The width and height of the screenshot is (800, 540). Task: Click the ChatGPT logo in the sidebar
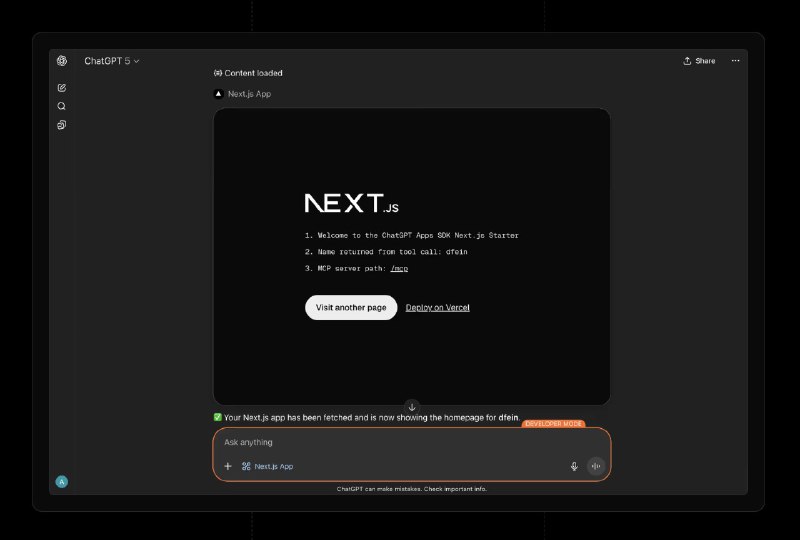pos(62,61)
